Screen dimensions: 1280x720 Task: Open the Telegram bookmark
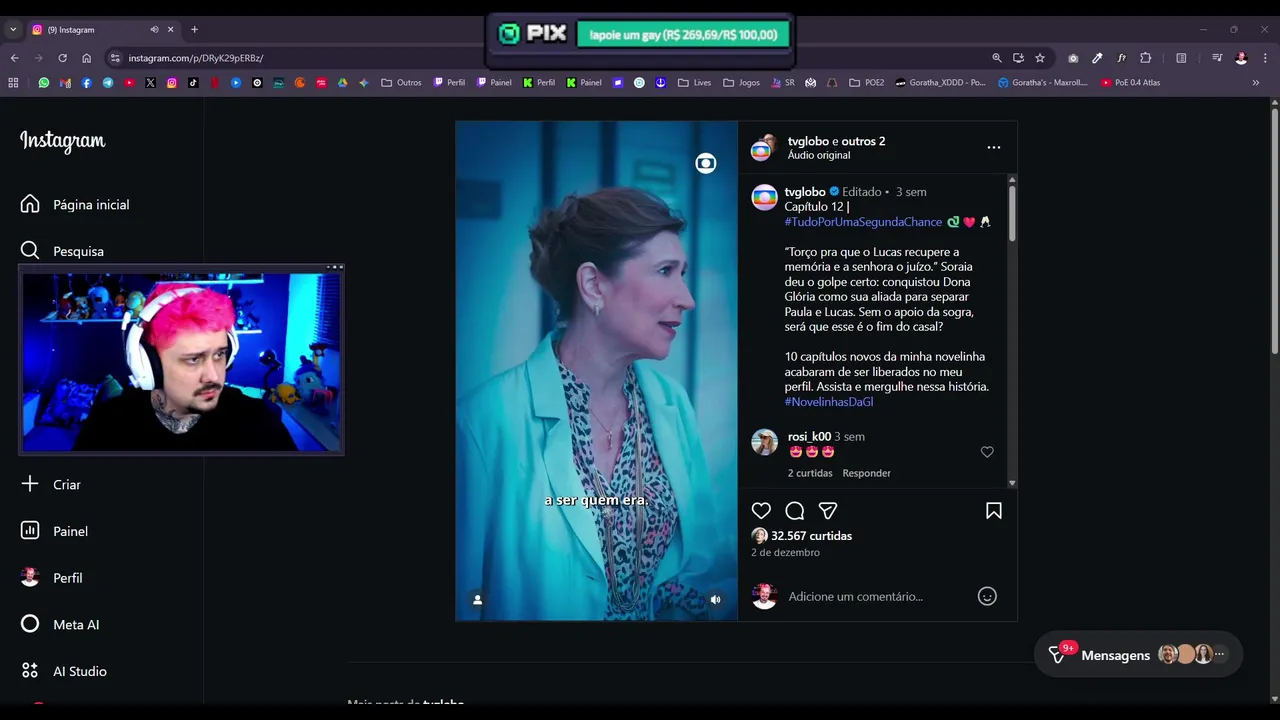108,83
